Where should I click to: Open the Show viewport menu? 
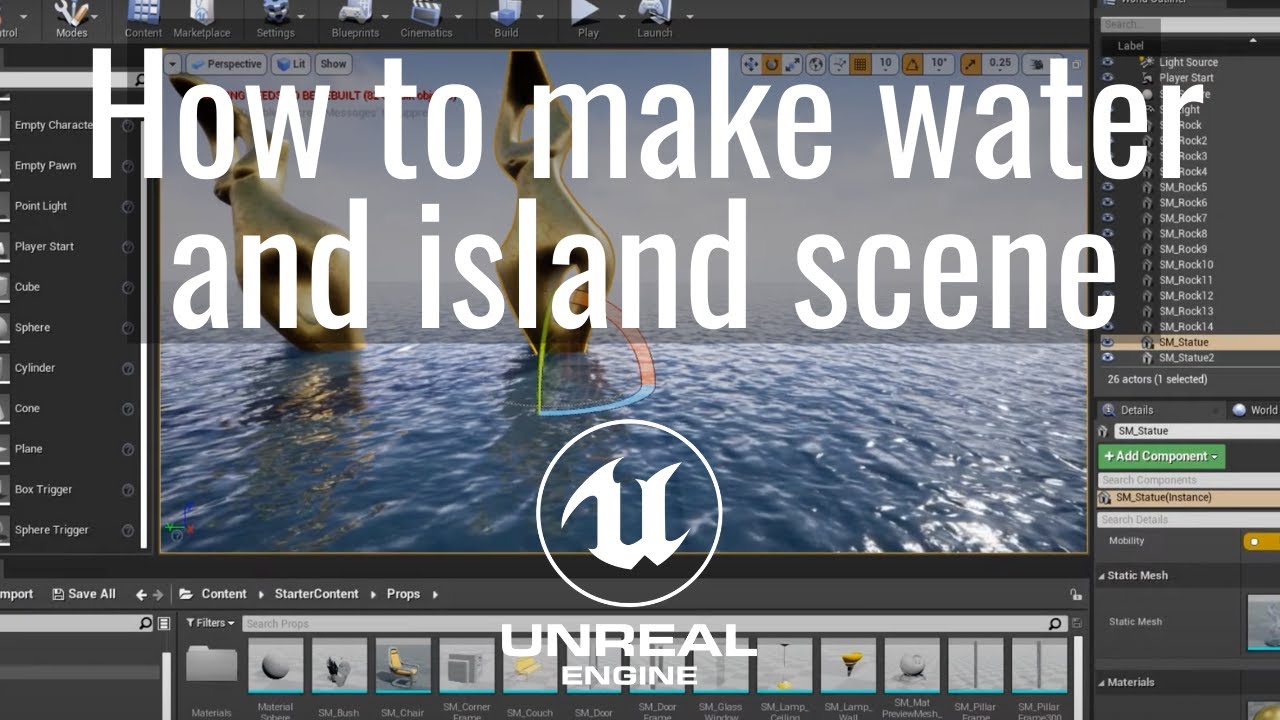pos(333,64)
